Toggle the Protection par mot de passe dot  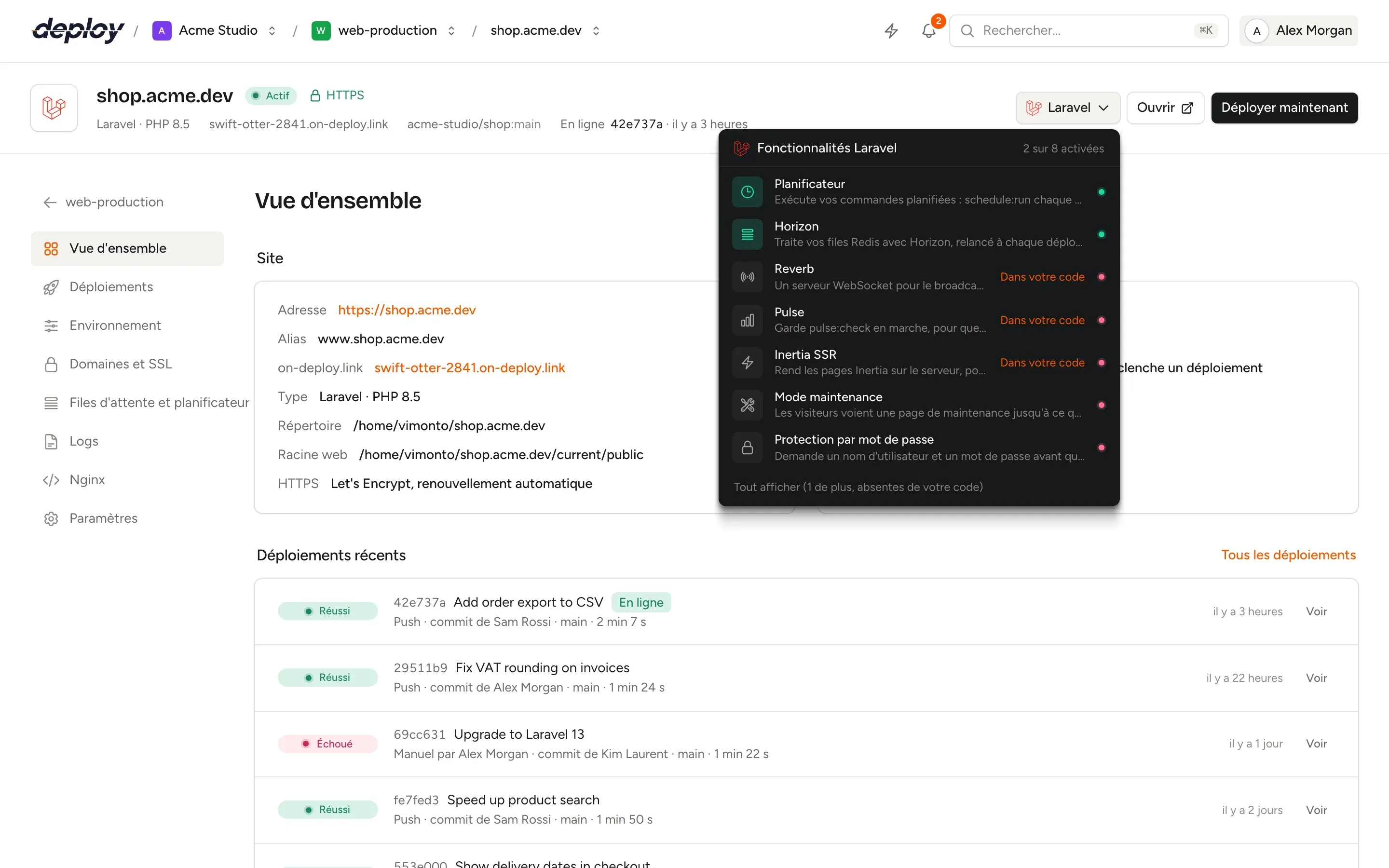(x=1102, y=448)
